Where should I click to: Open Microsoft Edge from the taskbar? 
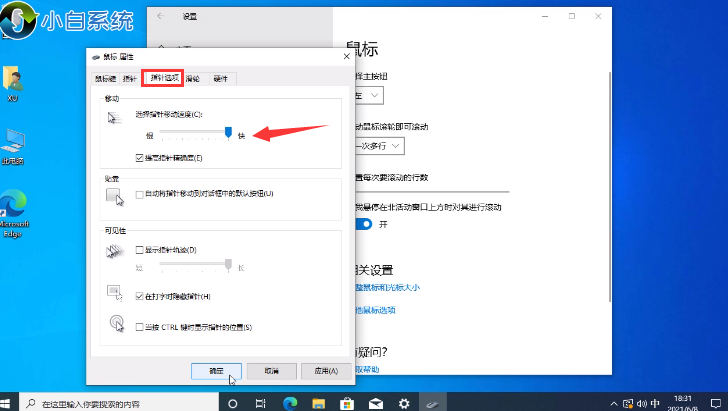pyautogui.click(x=290, y=403)
